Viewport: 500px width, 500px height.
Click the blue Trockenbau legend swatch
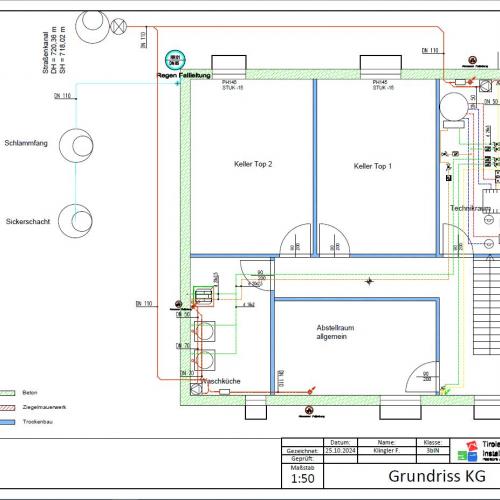click(7, 422)
